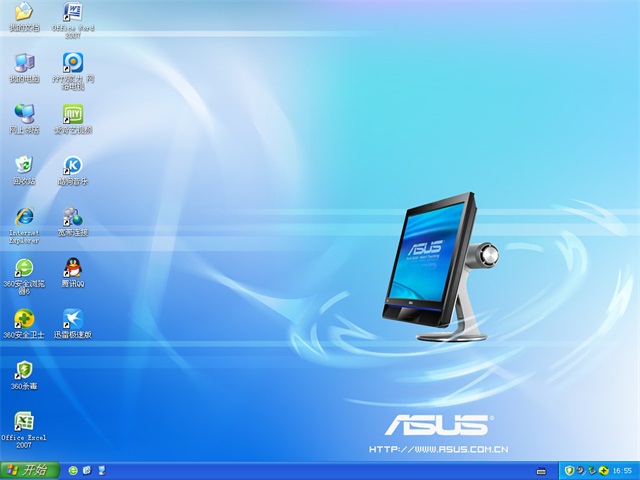Viewport: 640px width, 480px height.
Task: Launch Tencent QQ from the desktop
Action: pos(72,267)
